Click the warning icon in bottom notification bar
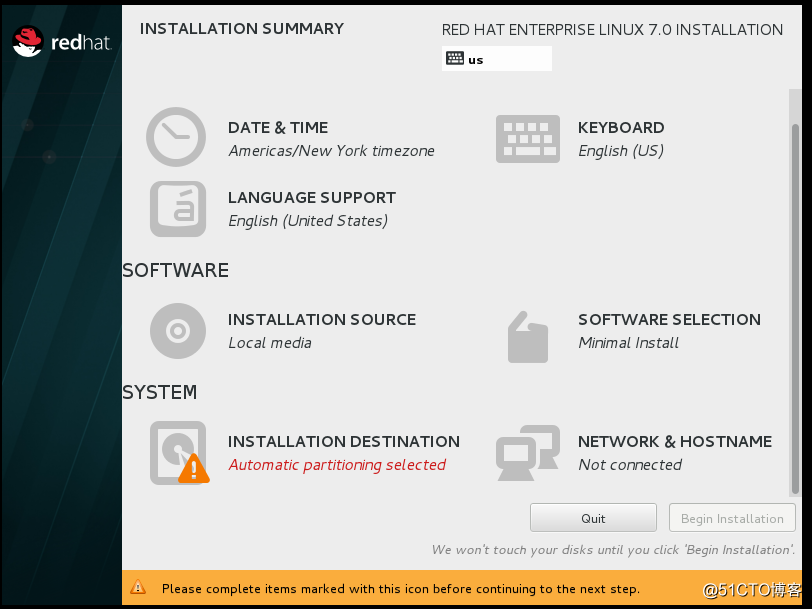812x609 pixels. 138,587
